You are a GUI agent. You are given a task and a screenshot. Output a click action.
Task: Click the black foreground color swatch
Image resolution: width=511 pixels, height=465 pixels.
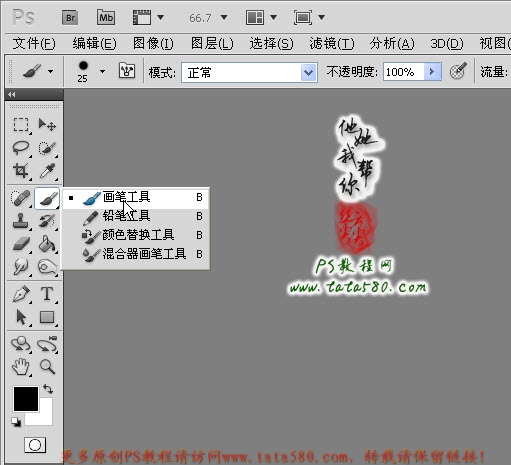pyautogui.click(x=26, y=399)
